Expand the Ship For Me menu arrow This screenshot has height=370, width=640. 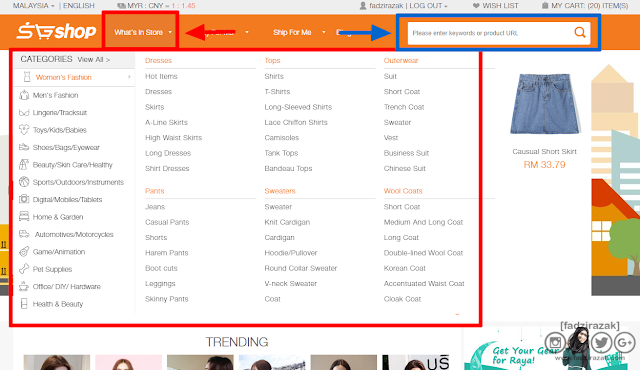(x=324, y=32)
